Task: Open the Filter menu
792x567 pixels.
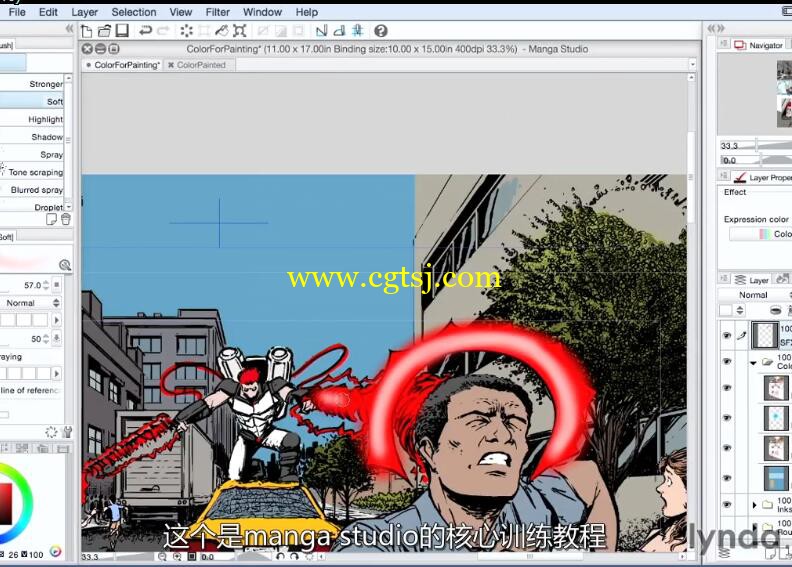Action: click(217, 12)
